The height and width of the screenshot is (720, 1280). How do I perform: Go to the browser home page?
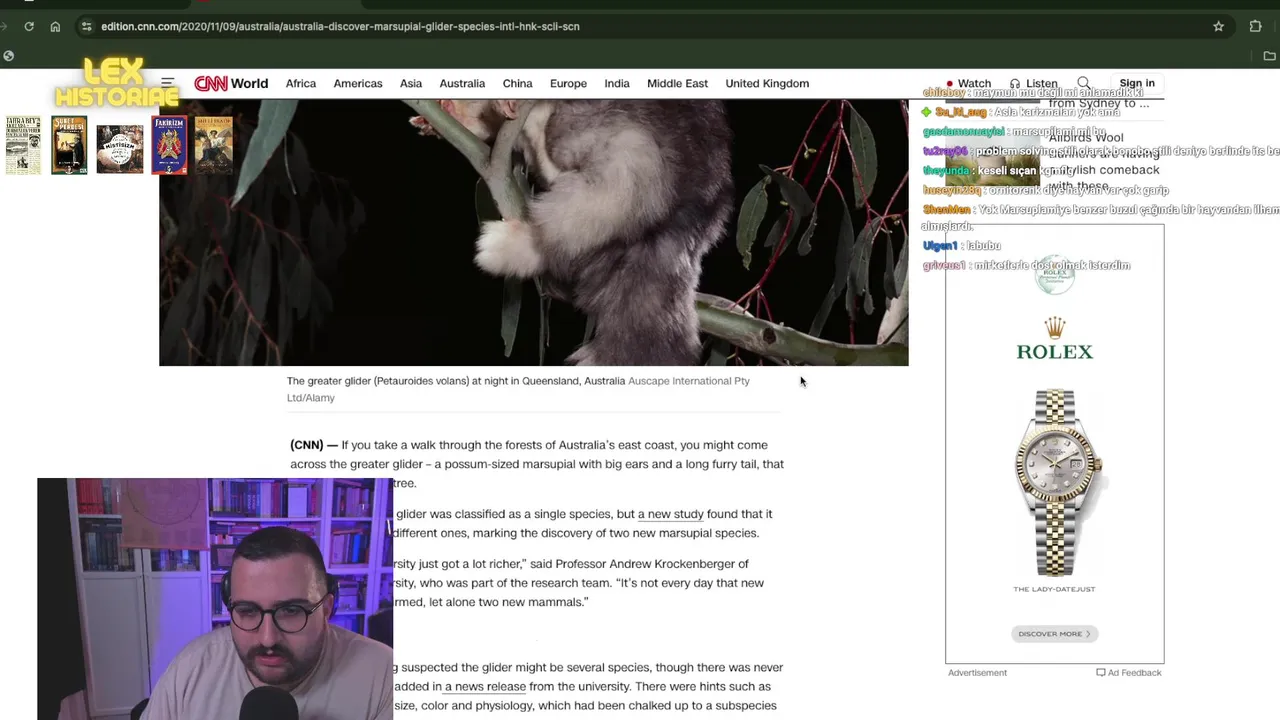click(55, 26)
